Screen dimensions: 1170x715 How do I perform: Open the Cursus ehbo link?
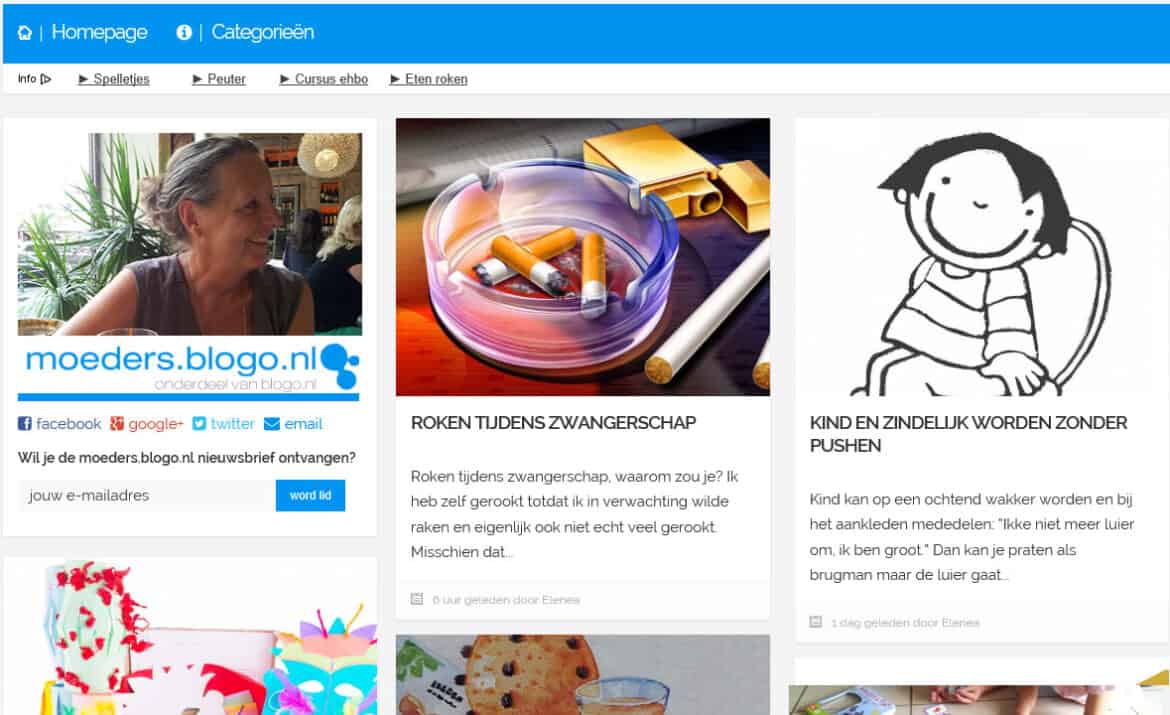331,79
